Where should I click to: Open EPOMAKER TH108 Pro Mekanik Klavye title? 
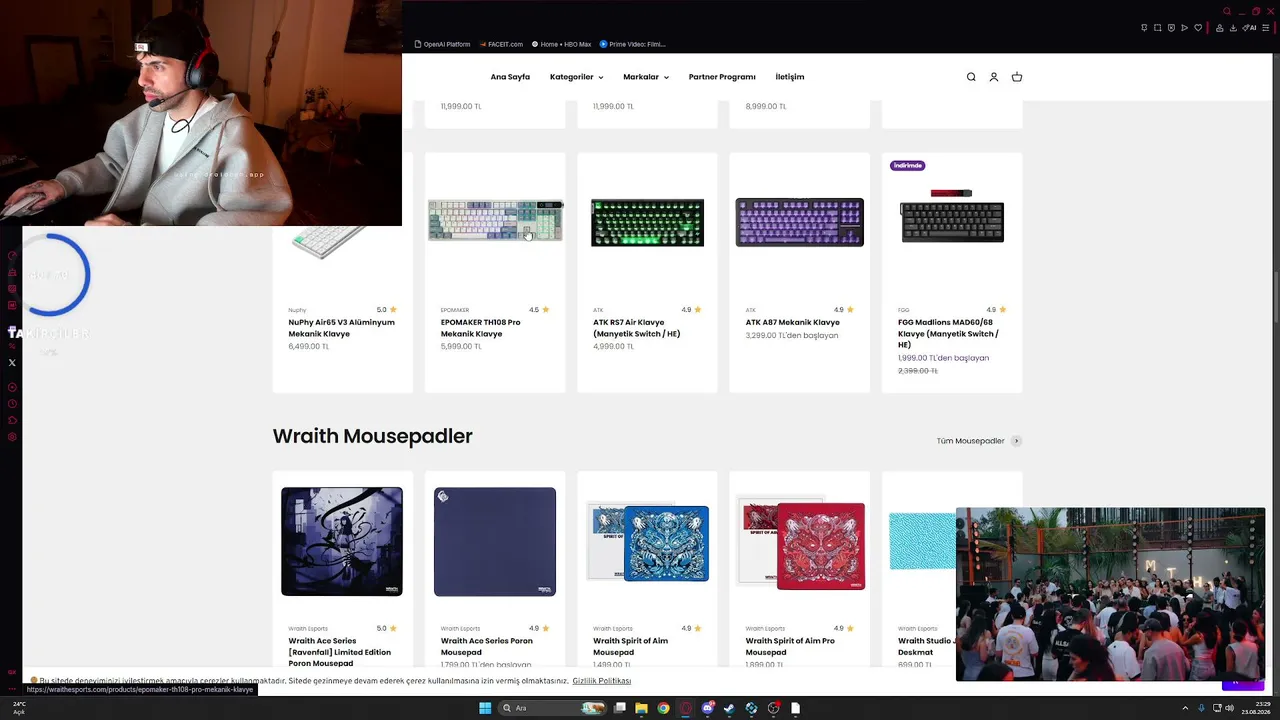coord(481,328)
